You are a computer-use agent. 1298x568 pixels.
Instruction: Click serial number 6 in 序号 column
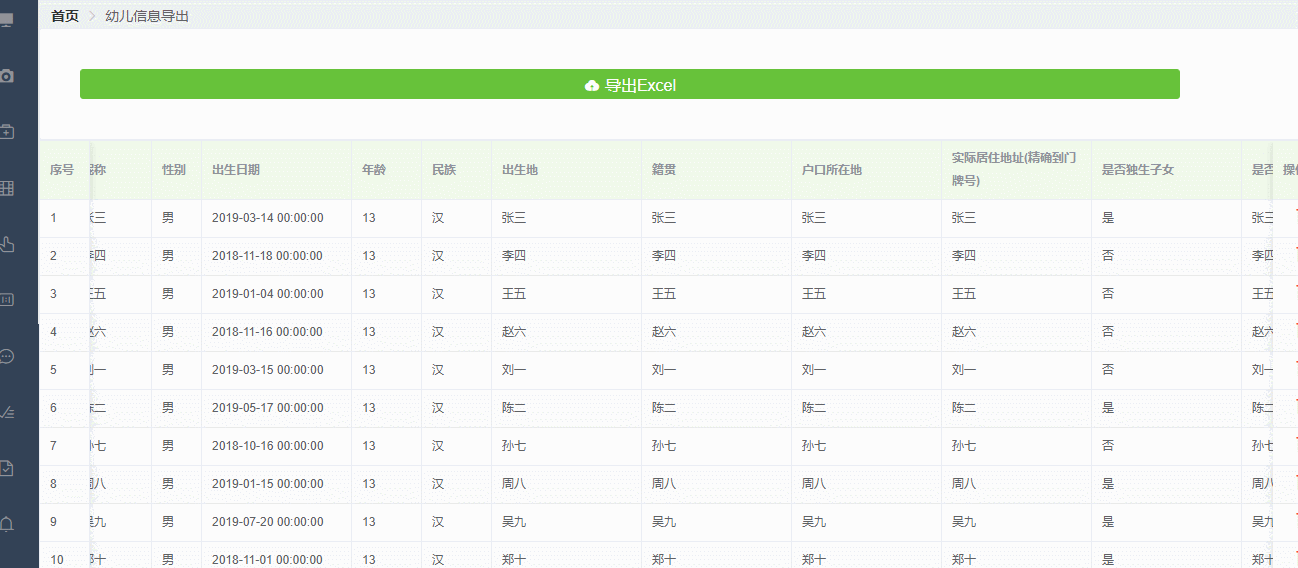[x=54, y=408]
